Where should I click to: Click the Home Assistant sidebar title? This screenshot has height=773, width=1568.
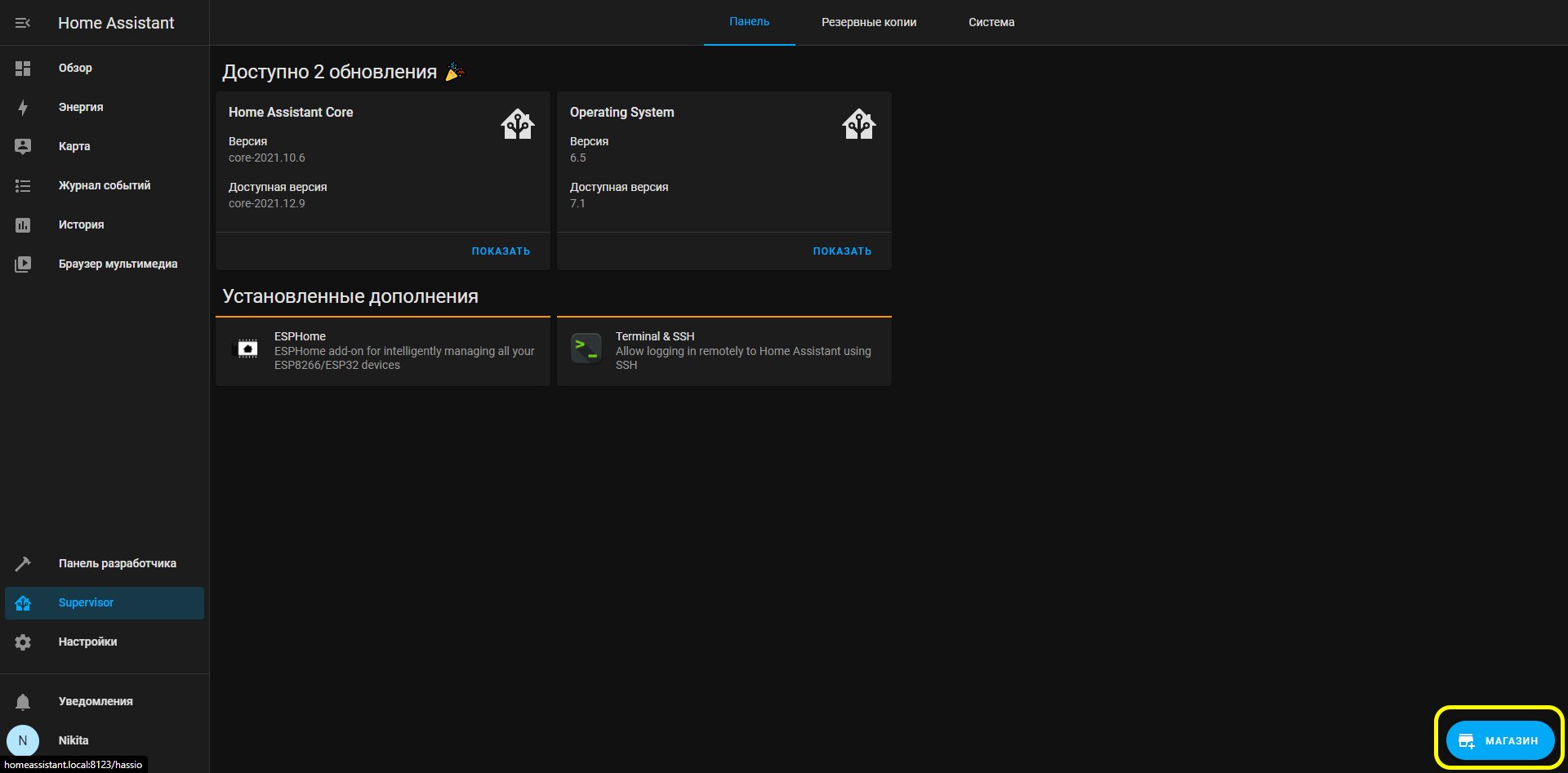(x=116, y=23)
